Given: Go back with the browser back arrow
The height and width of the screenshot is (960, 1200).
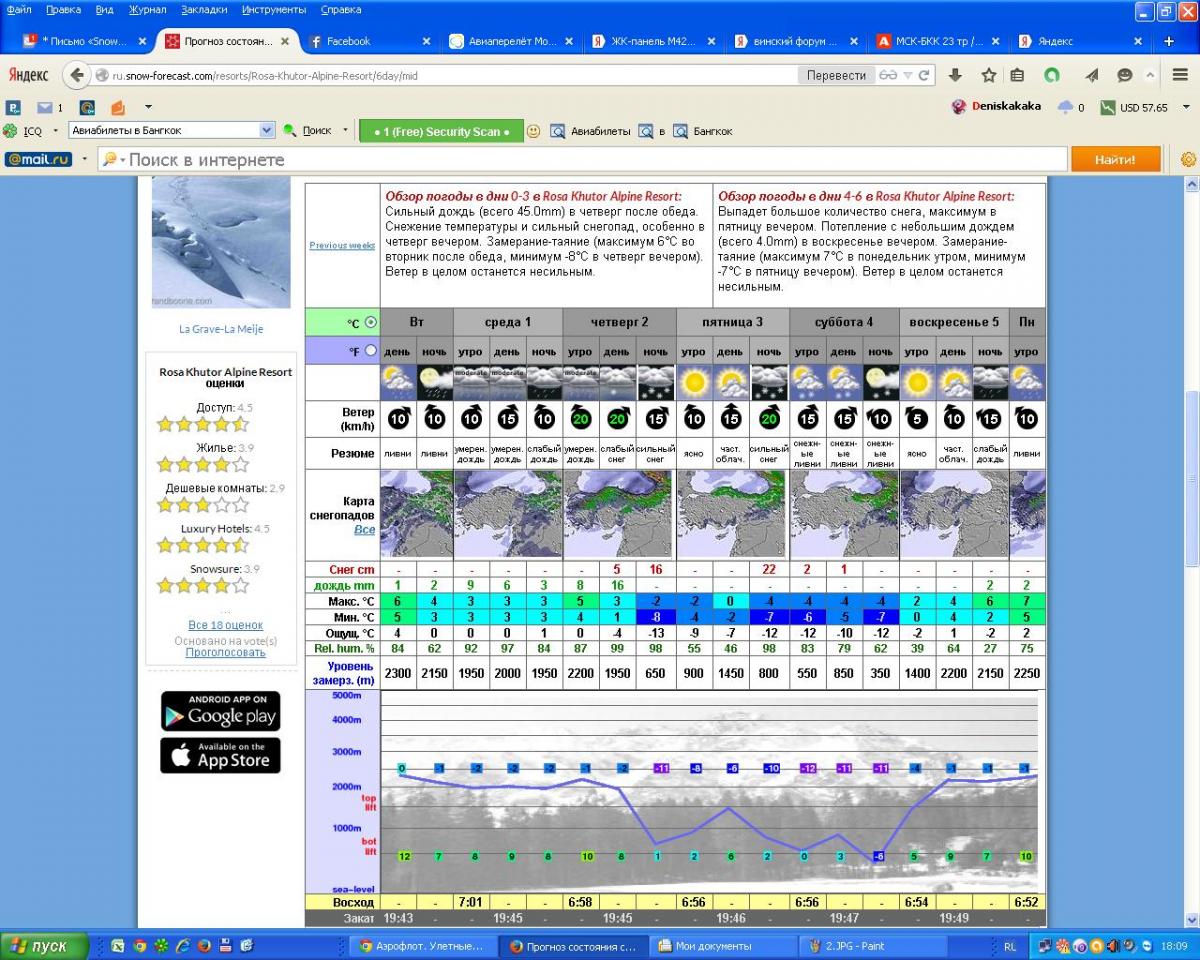Looking at the screenshot, I should 77,76.
